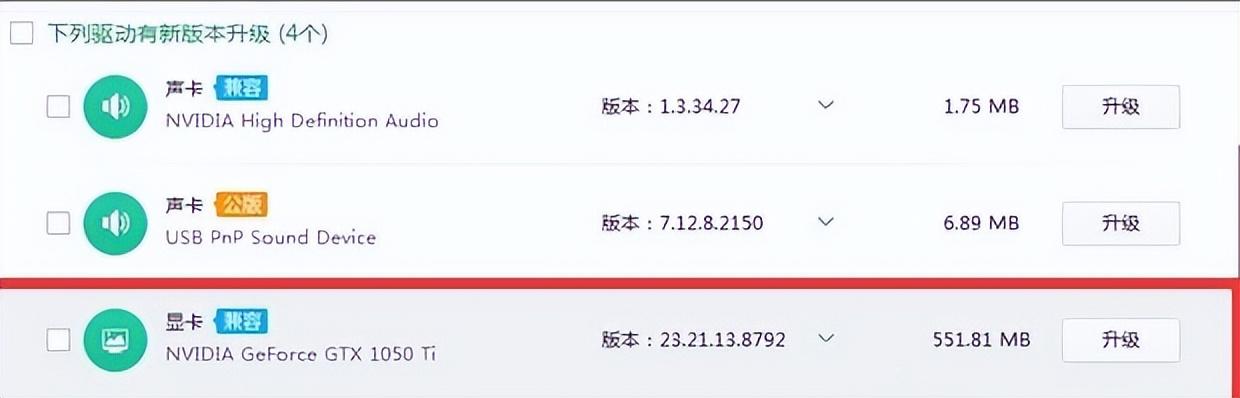The width and height of the screenshot is (1240, 398).
Task: Click the USB PnP Sound Device speaker icon
Action: 114,223
